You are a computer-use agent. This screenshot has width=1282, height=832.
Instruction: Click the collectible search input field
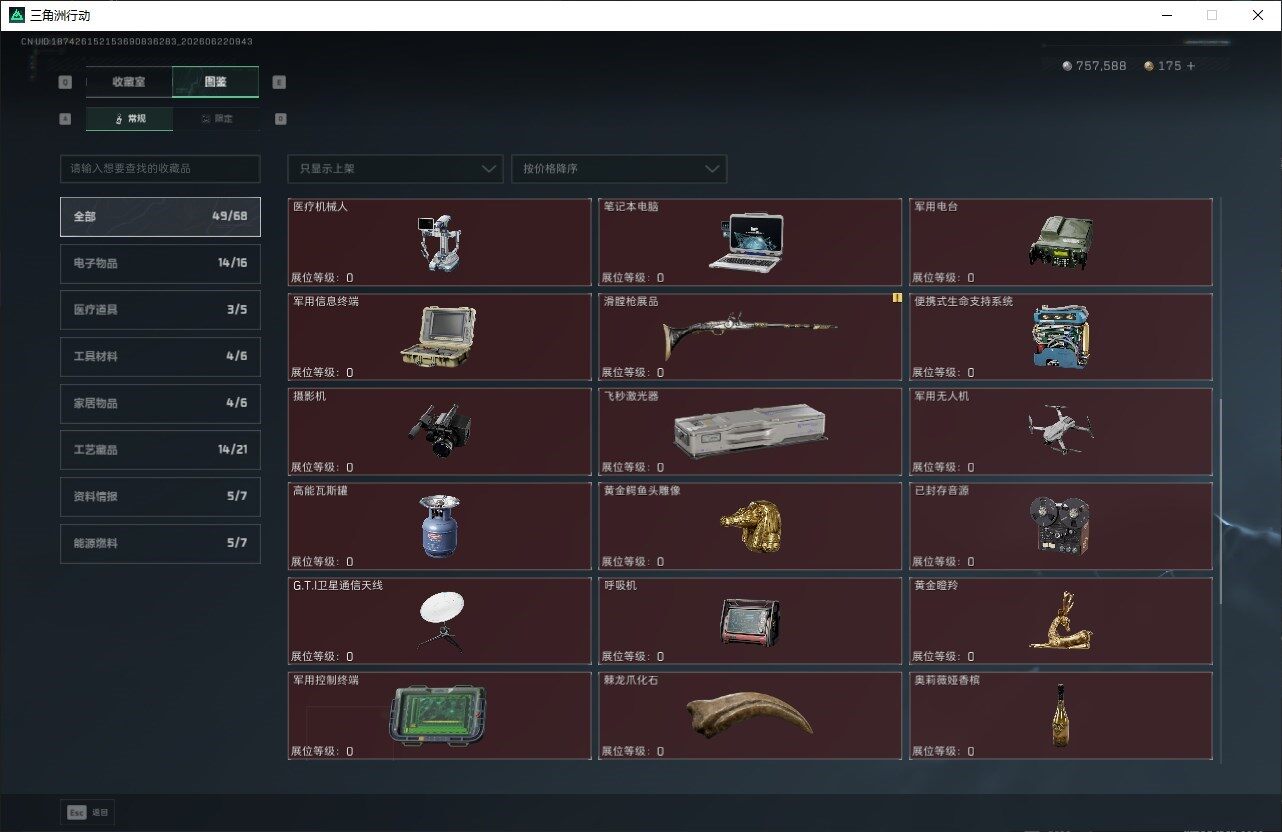coord(160,169)
